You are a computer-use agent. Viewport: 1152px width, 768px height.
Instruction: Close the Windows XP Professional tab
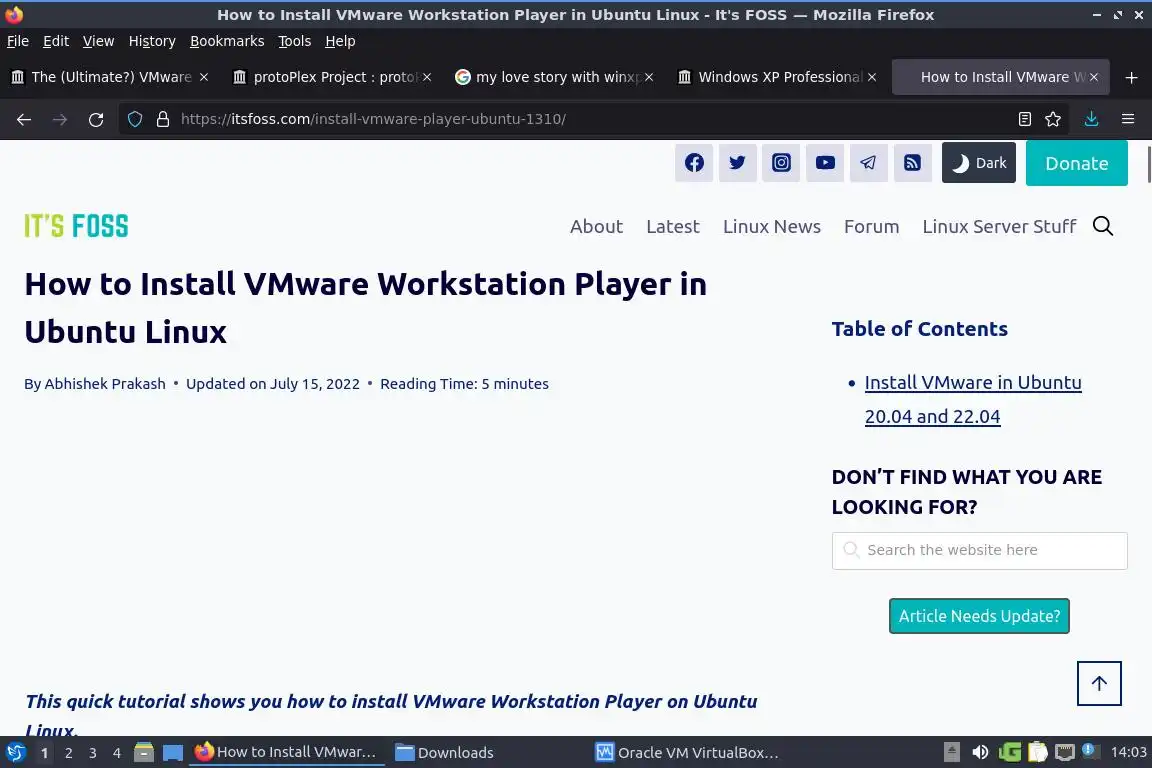click(871, 77)
